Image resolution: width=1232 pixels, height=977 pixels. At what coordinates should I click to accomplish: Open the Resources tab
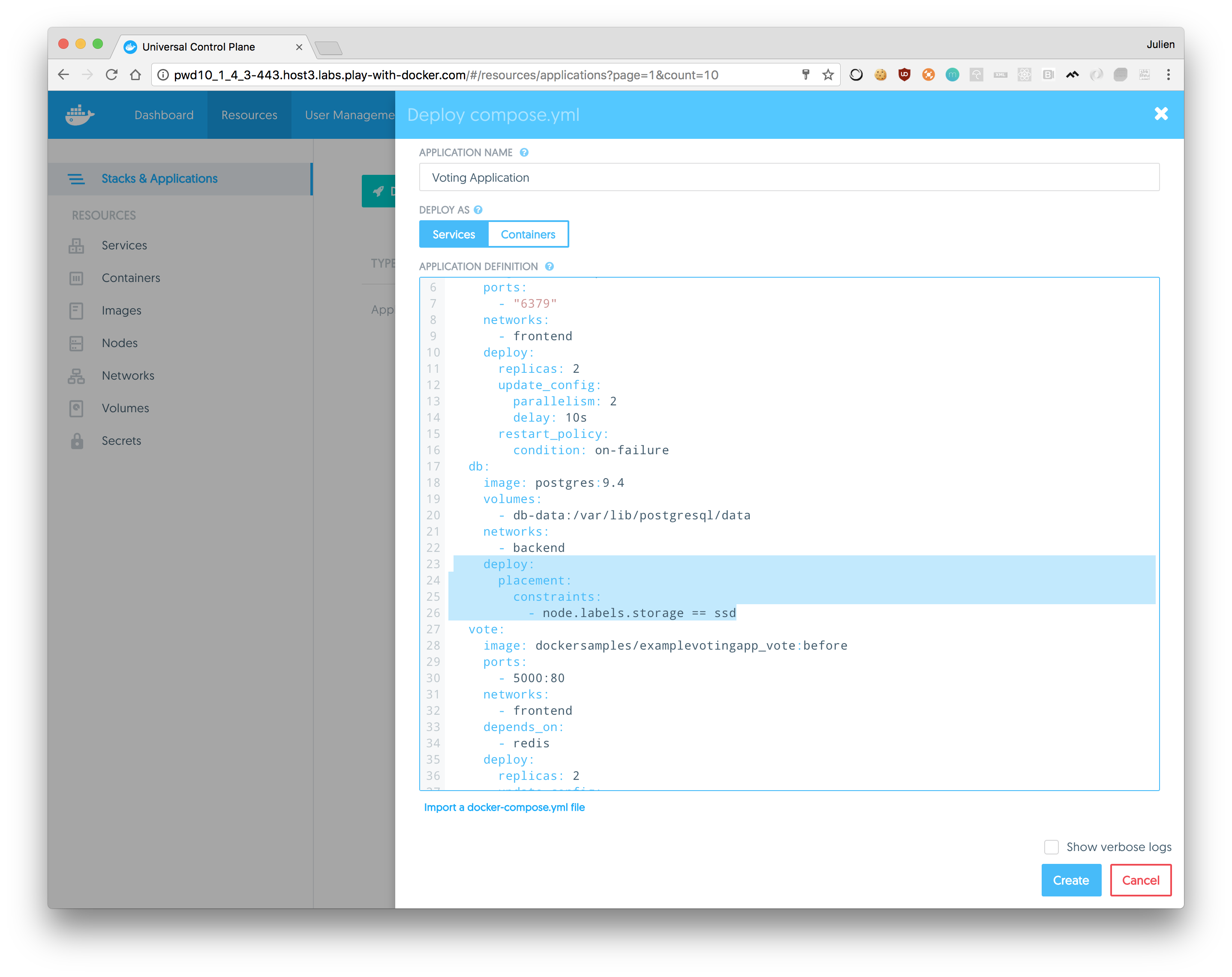(249, 115)
